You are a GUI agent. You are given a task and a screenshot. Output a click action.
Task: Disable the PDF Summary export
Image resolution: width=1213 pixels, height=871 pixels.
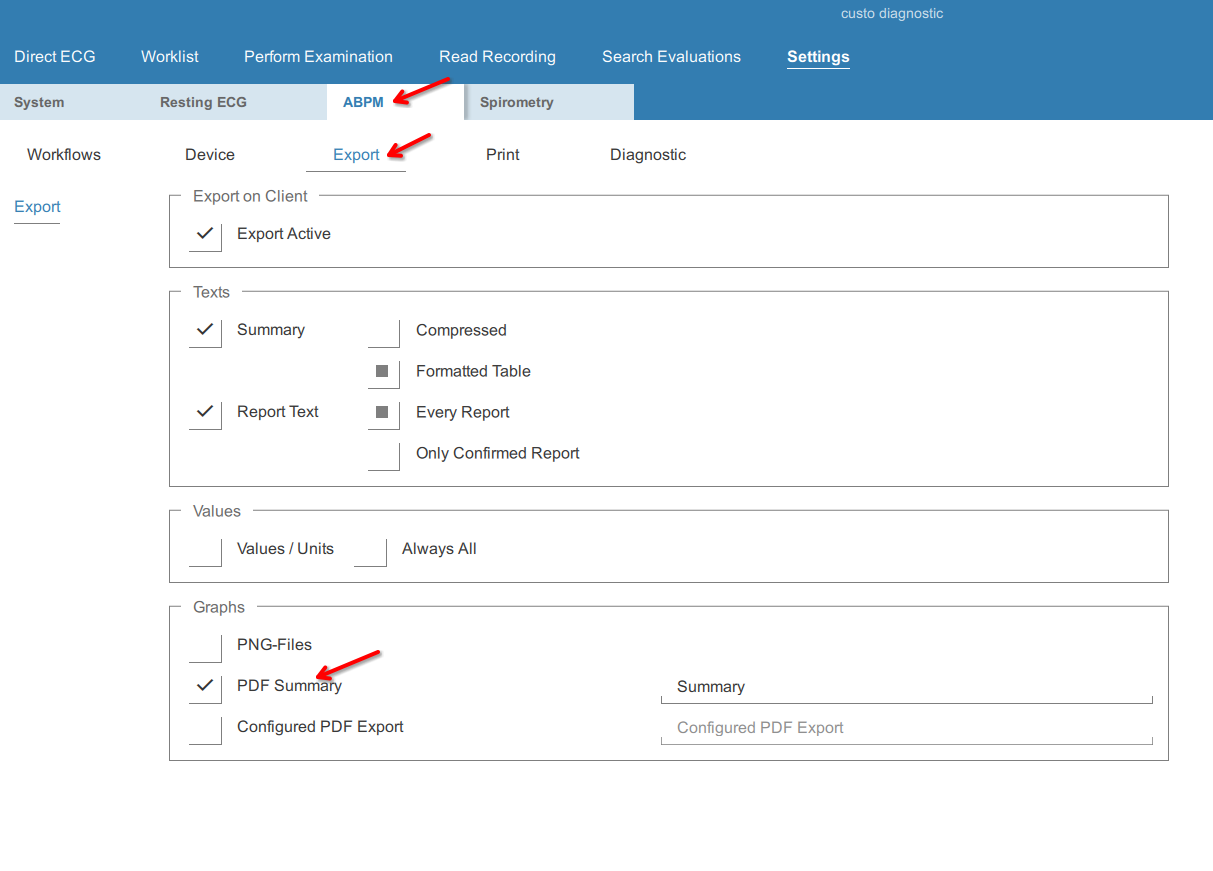coord(204,688)
